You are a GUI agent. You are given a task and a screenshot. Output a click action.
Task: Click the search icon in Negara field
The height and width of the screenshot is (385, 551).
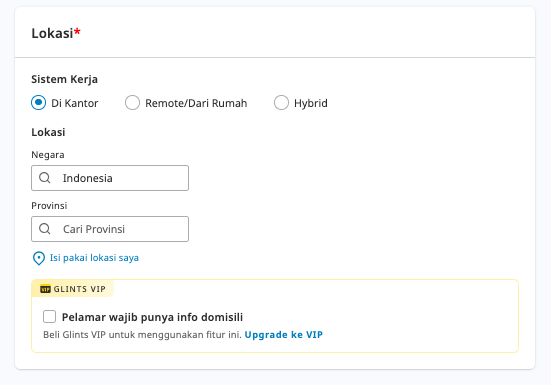45,178
